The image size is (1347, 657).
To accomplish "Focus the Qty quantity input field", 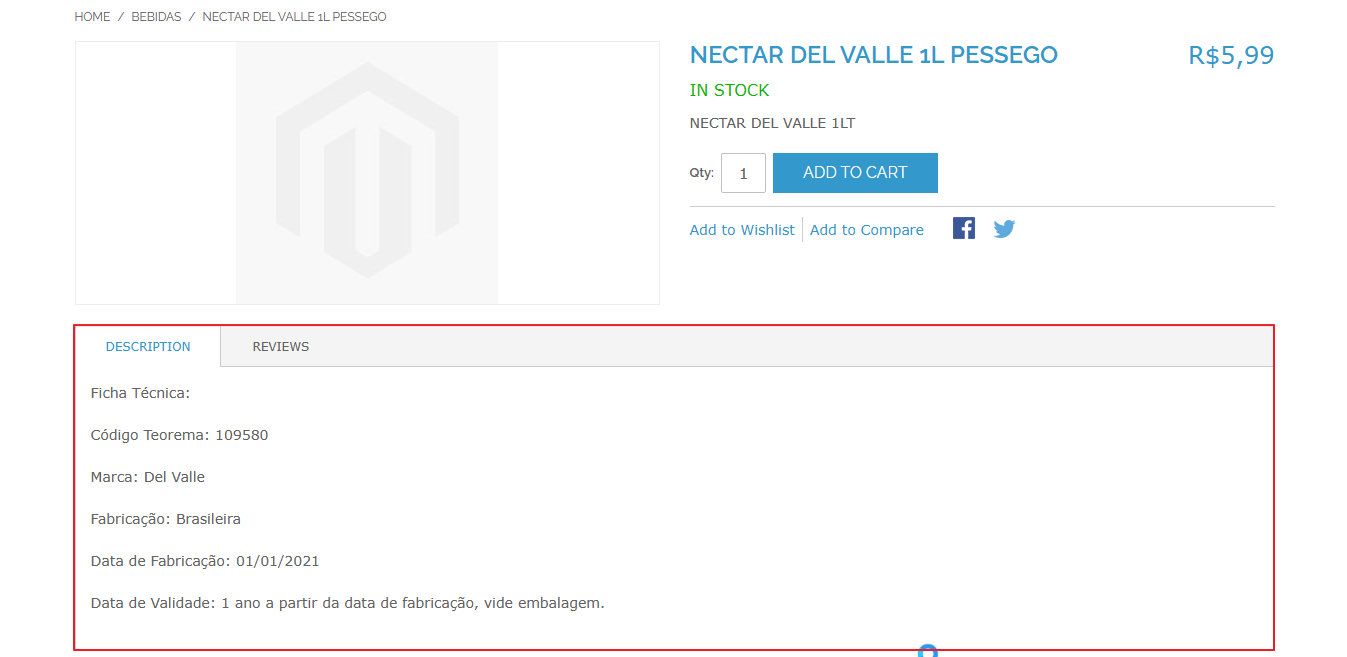I will 743,173.
